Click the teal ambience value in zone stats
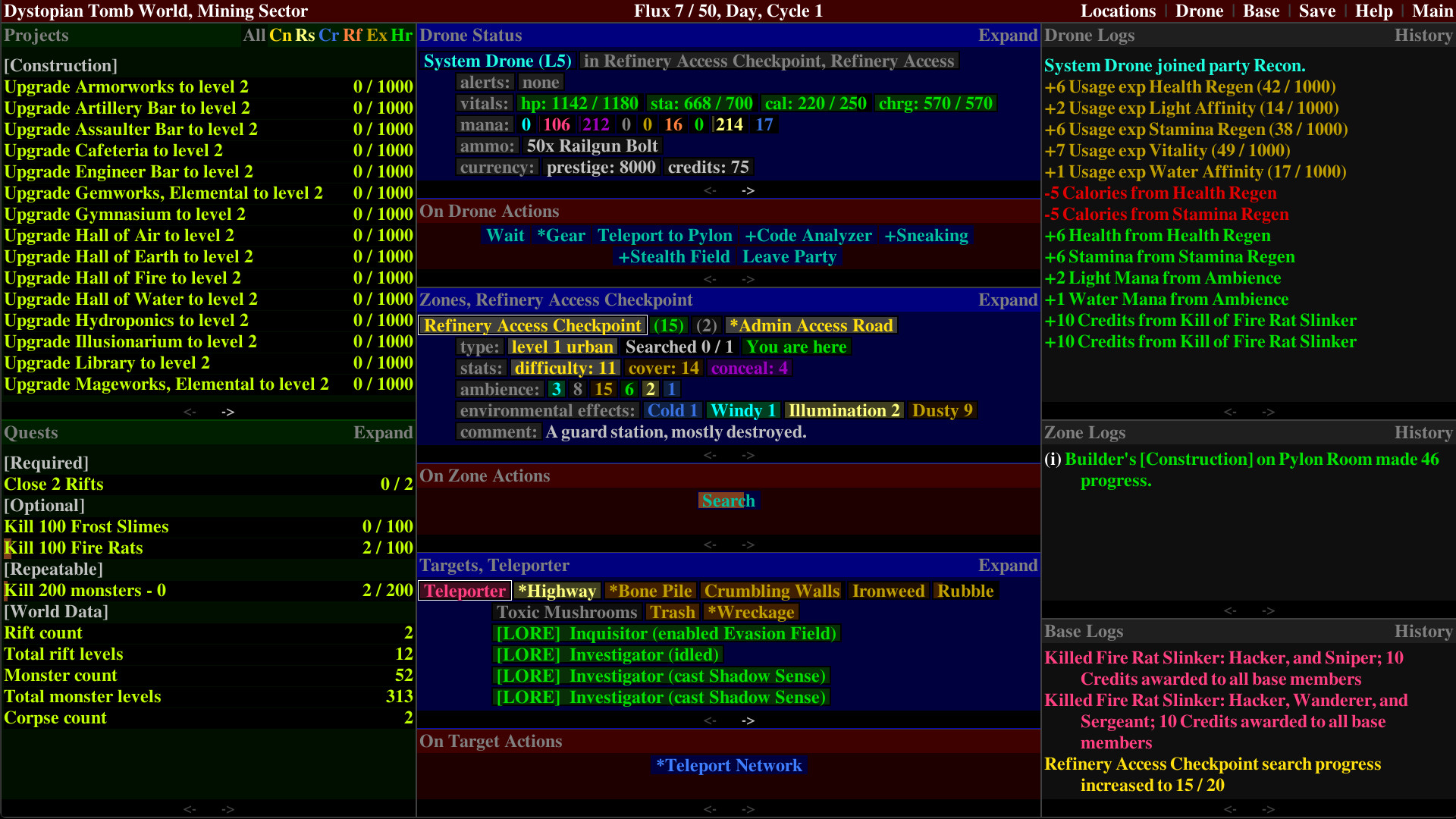 (556, 389)
